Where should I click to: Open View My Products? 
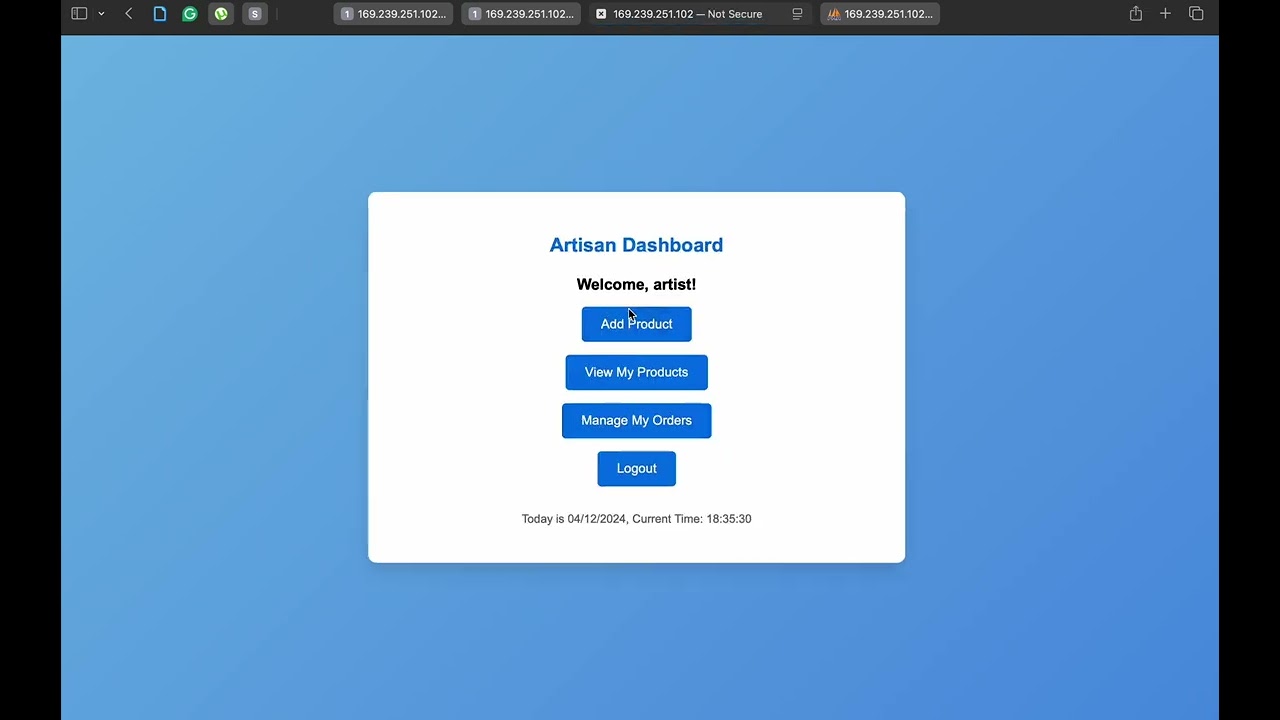click(636, 372)
